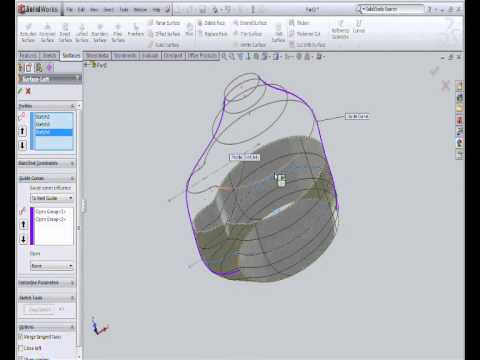Click the SolidWorks Search box
480x360 pixels.
[393, 9]
